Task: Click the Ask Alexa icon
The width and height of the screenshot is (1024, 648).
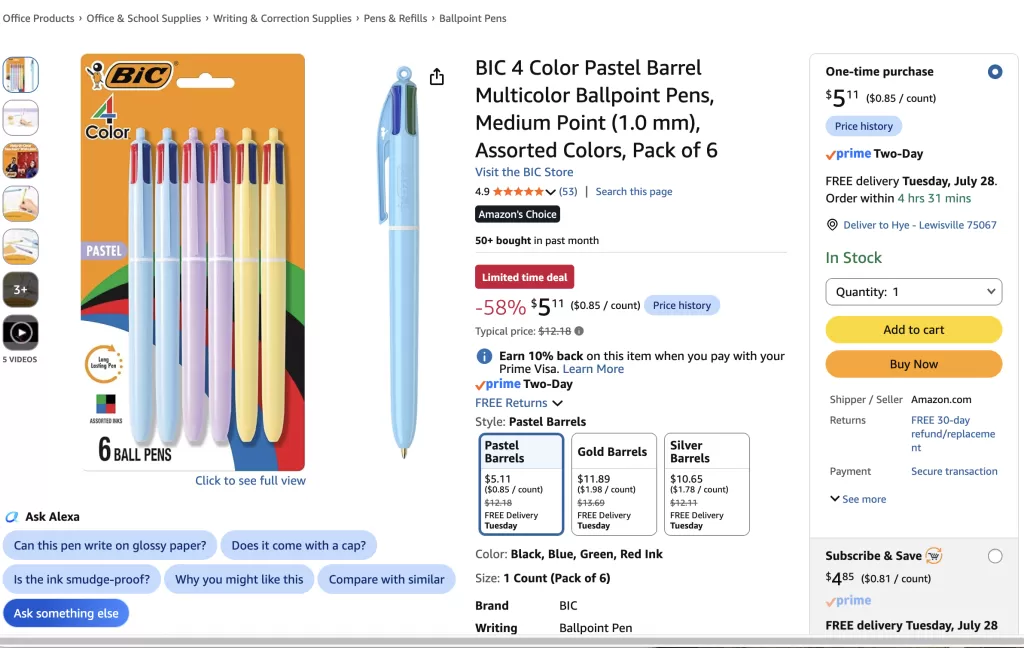Action: pyautogui.click(x=12, y=517)
